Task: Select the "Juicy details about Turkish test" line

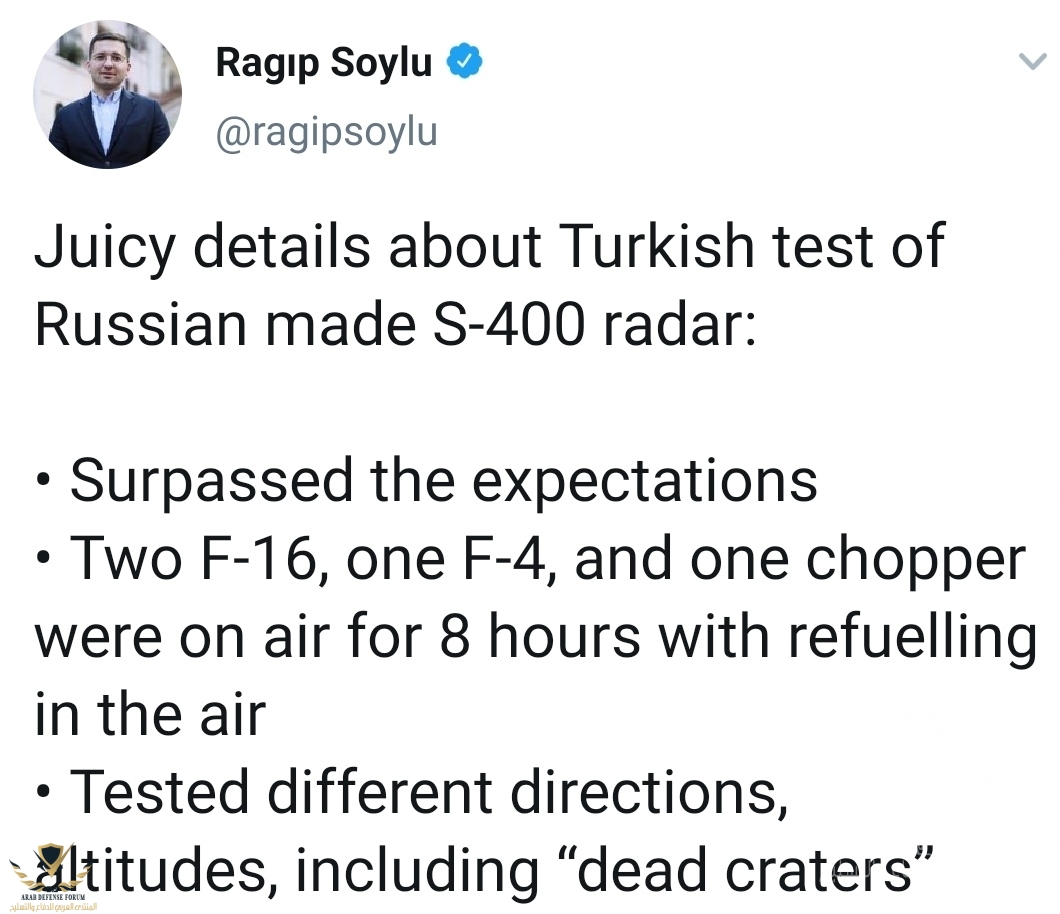Action: coord(489,247)
